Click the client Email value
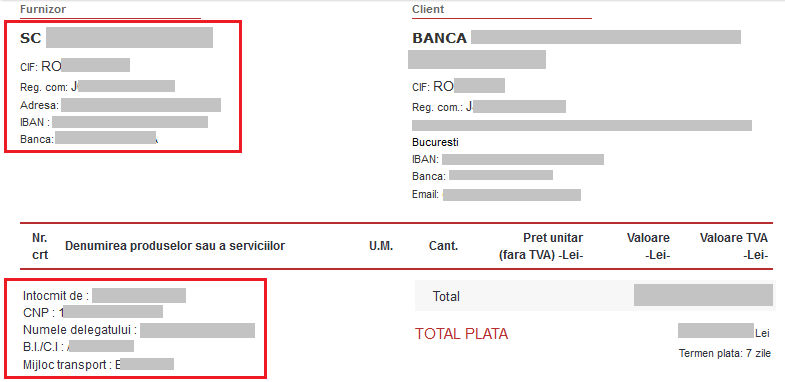The image size is (785, 382). click(x=512, y=195)
